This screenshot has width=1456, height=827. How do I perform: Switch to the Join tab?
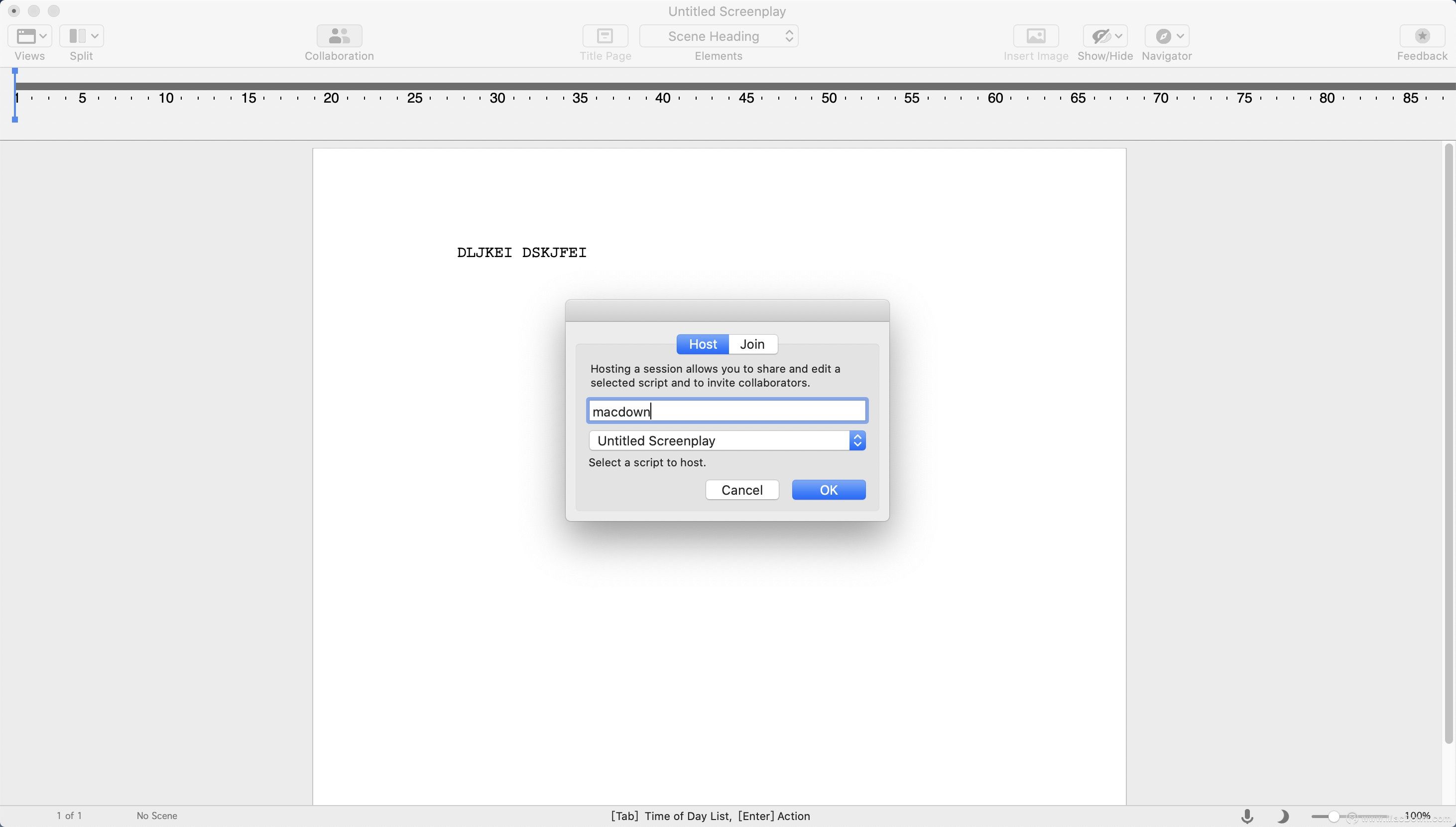[x=753, y=344]
